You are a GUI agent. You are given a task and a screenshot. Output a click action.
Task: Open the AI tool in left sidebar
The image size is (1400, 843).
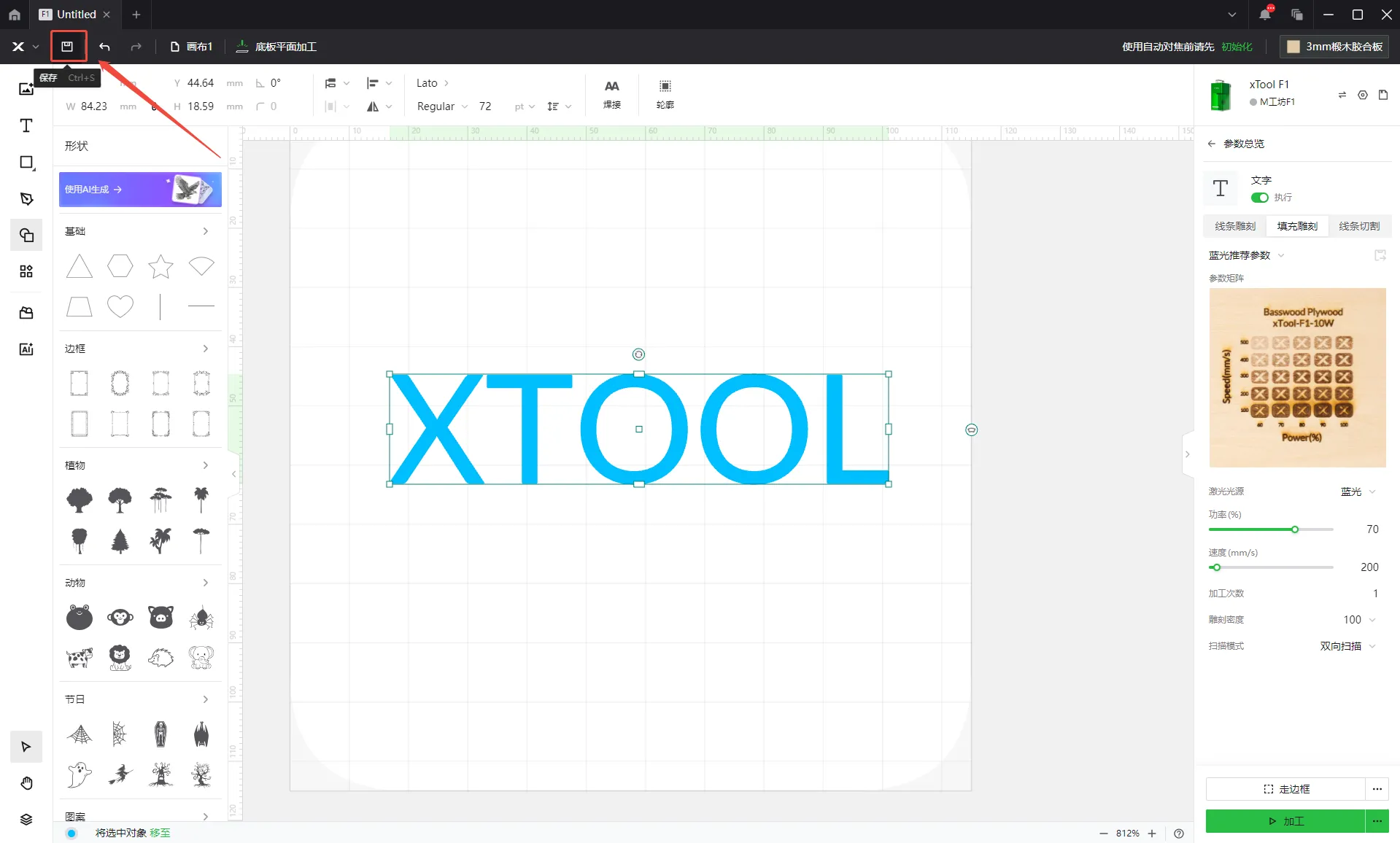tap(26, 349)
